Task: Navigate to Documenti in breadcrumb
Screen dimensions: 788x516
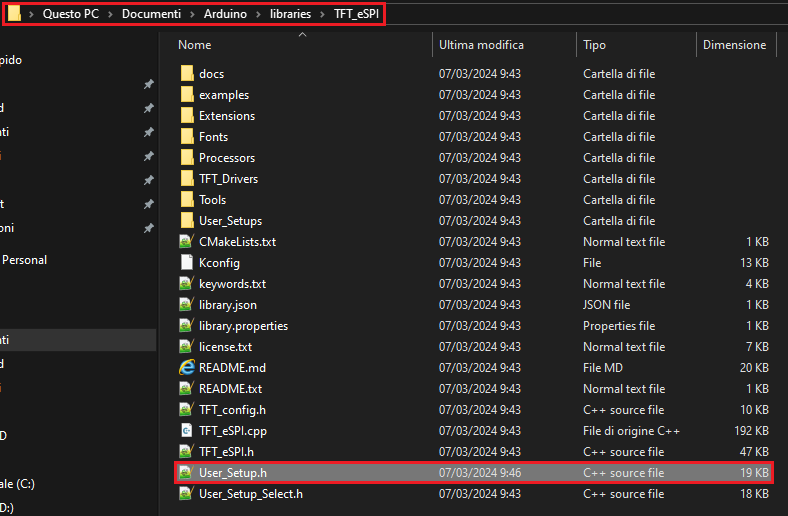Action: coord(151,14)
